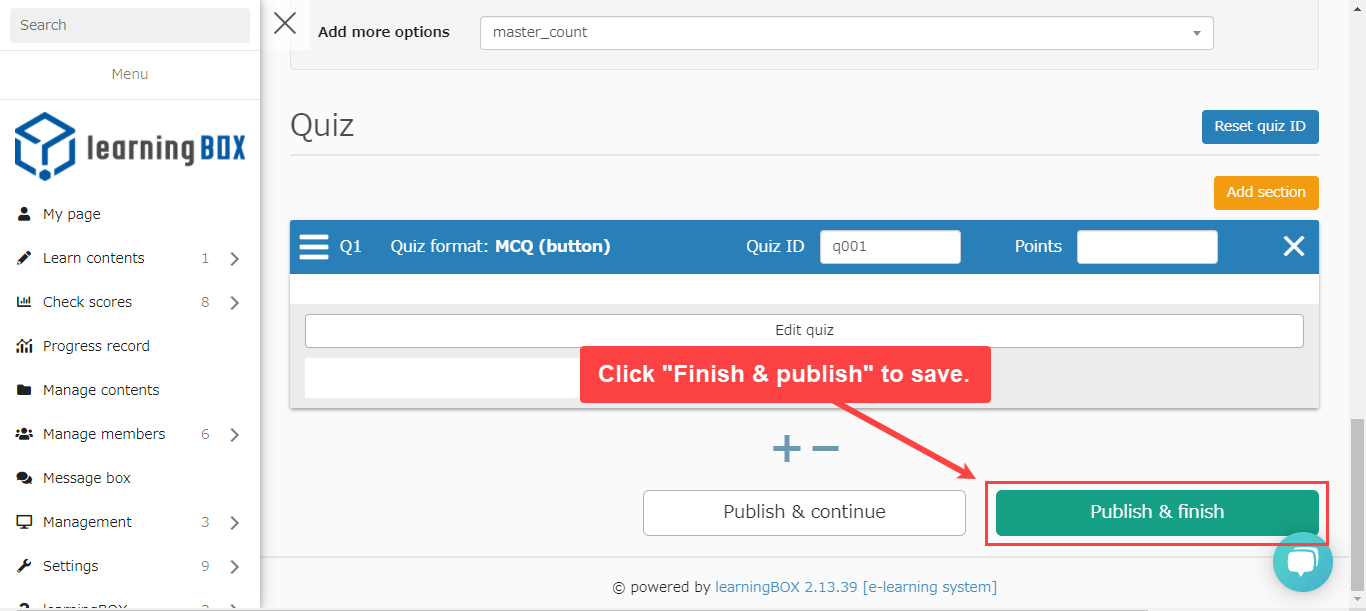The height and width of the screenshot is (611, 1366).
Task: Click the learningBOX logo
Action: (x=130, y=147)
